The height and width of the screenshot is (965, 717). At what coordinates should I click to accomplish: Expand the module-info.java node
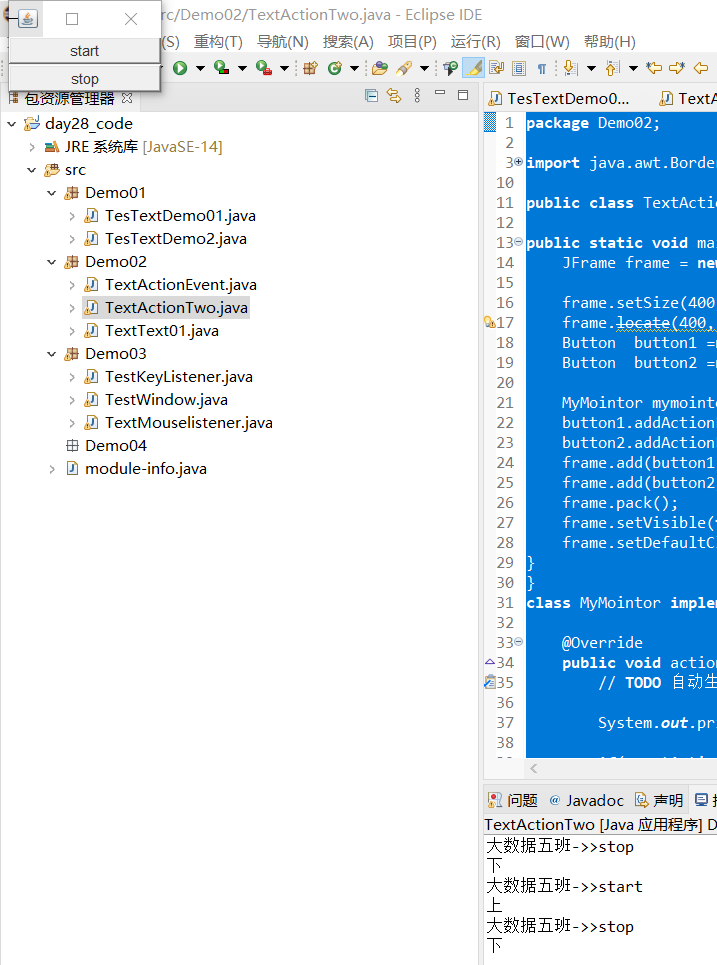click(52, 469)
